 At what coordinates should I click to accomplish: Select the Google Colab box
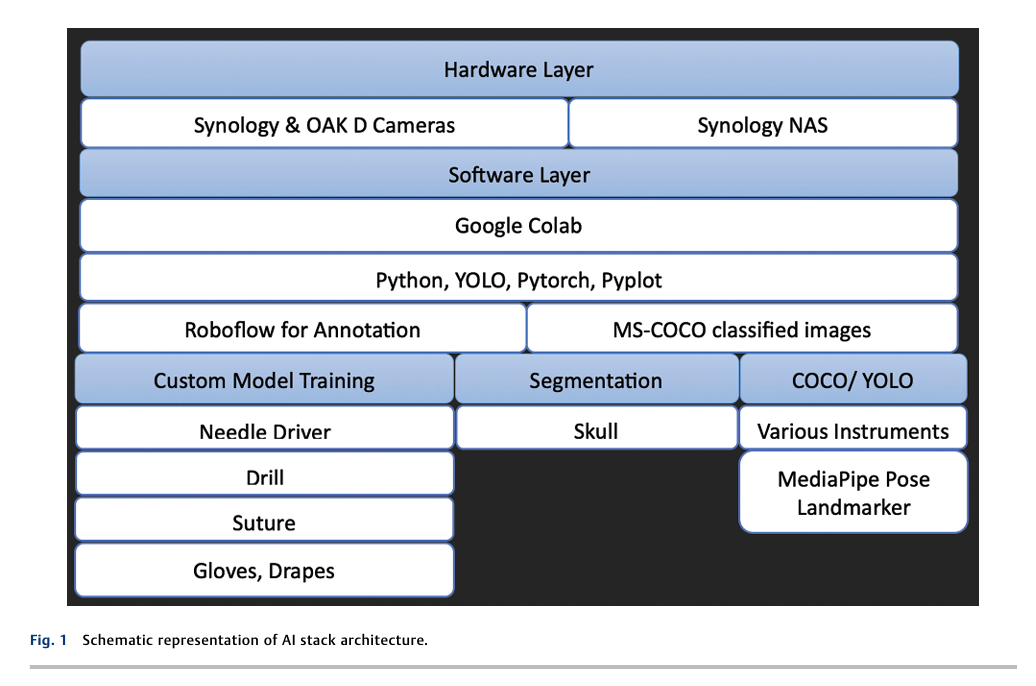519,225
